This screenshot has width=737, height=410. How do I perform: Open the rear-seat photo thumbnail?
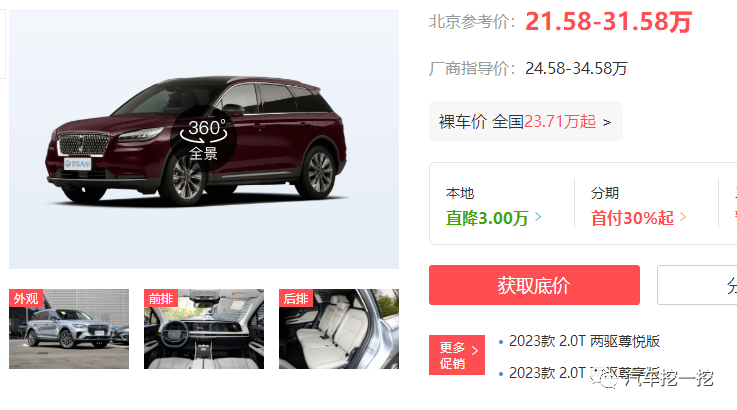(x=338, y=329)
